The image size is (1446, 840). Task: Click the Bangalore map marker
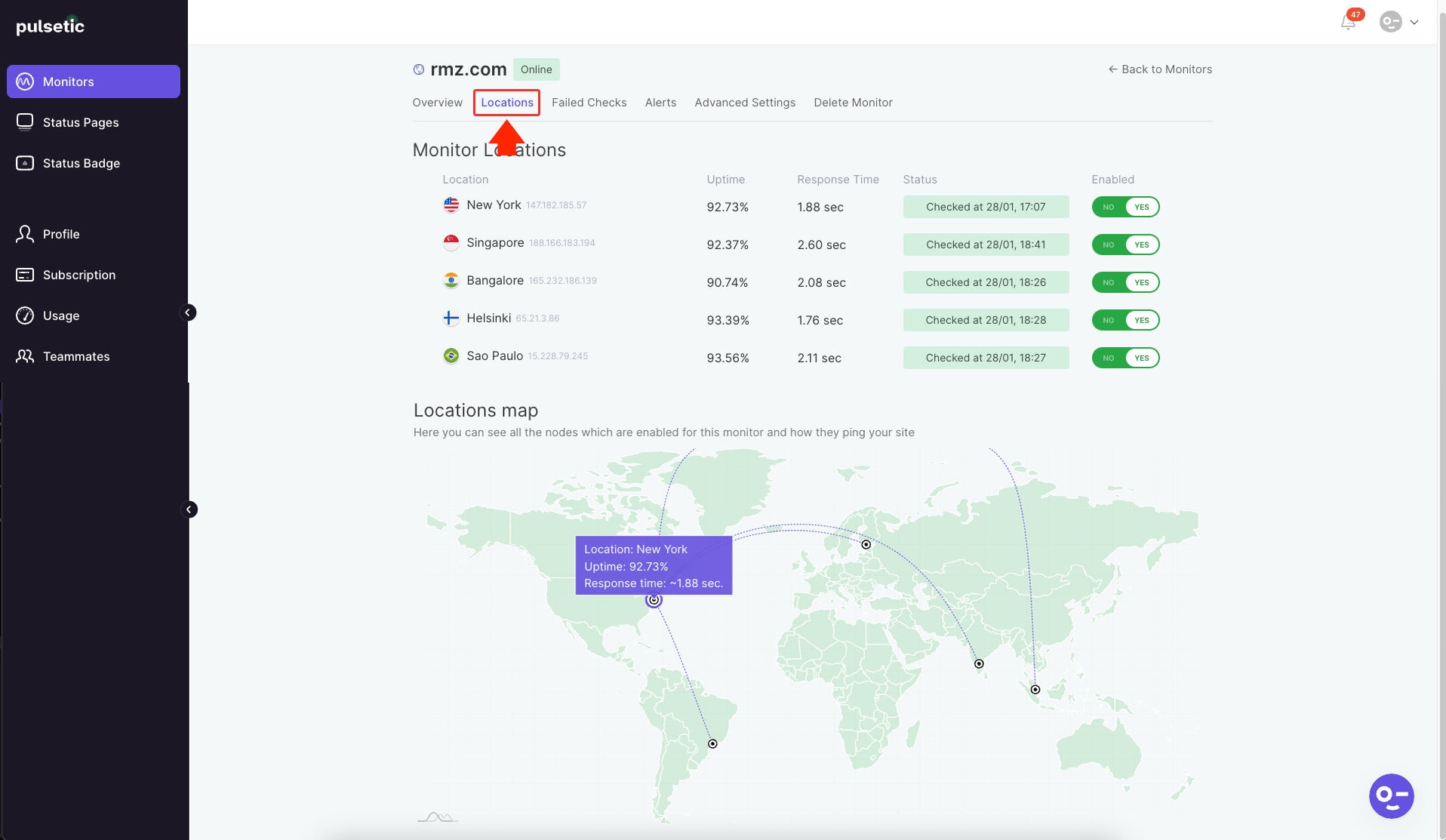pos(979,664)
